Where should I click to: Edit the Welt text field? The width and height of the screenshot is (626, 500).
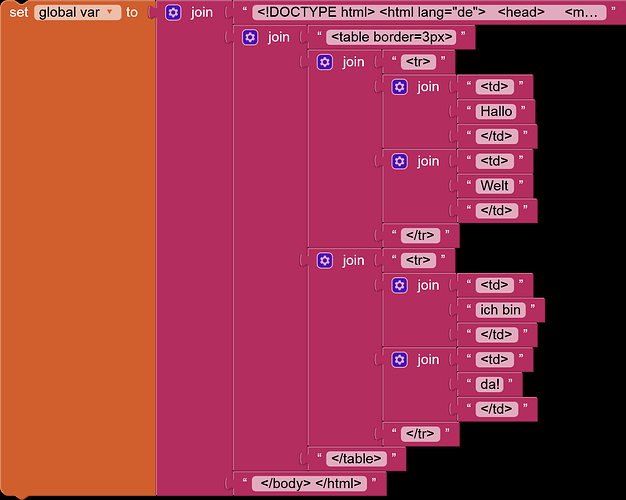(x=495, y=186)
